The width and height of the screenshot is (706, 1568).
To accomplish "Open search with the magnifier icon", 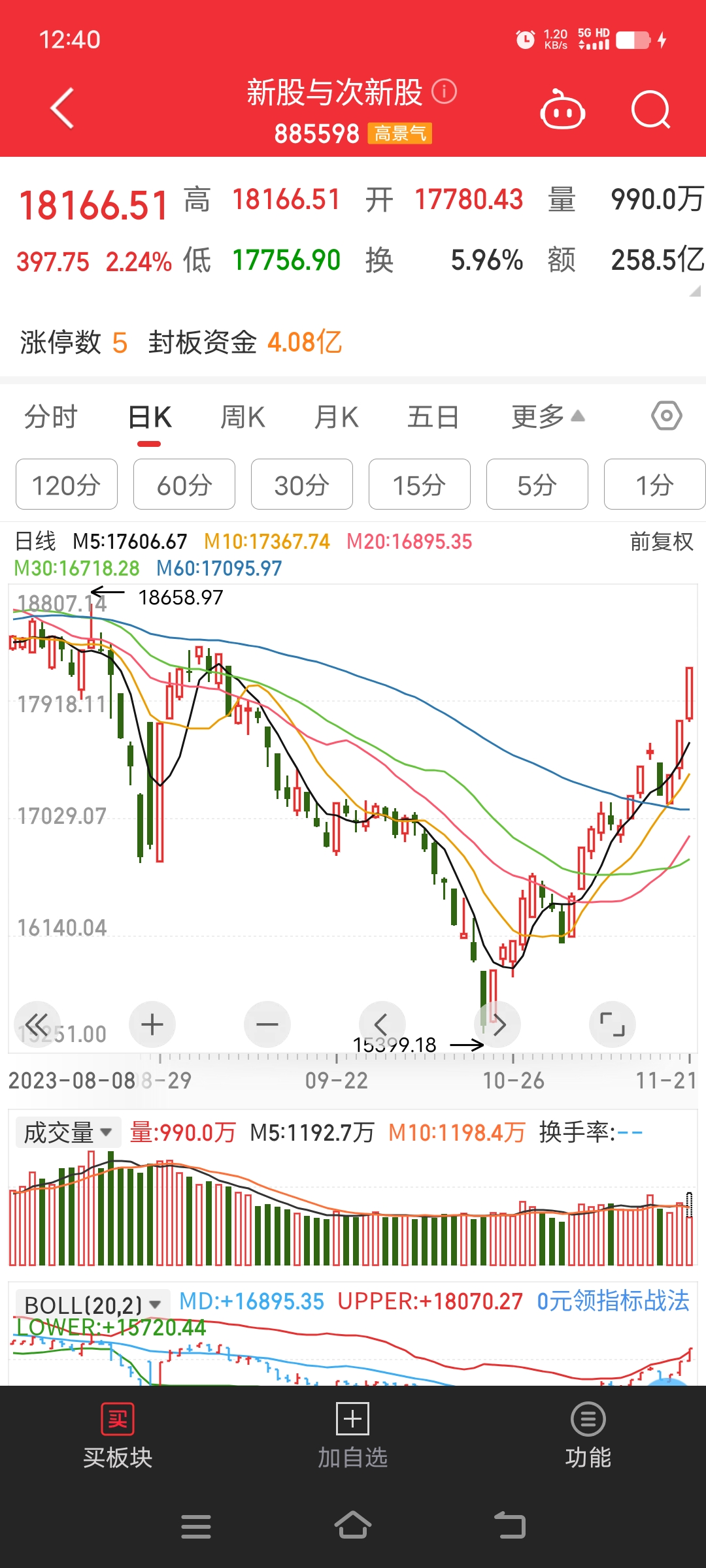I will [651, 109].
